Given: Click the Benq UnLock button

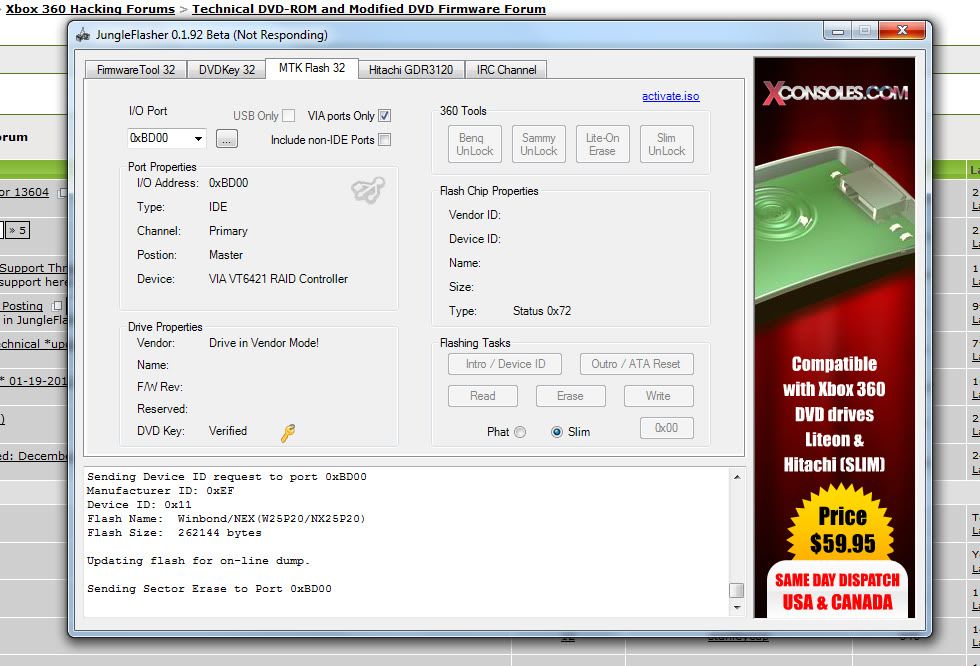Looking at the screenshot, I should point(475,144).
